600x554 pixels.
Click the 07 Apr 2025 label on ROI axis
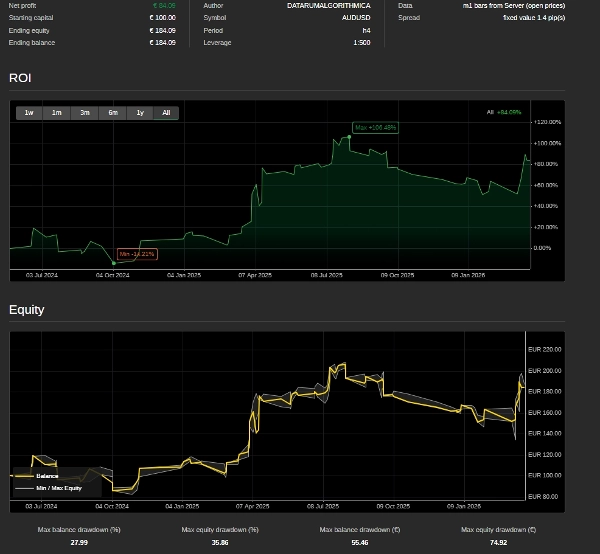pos(255,274)
